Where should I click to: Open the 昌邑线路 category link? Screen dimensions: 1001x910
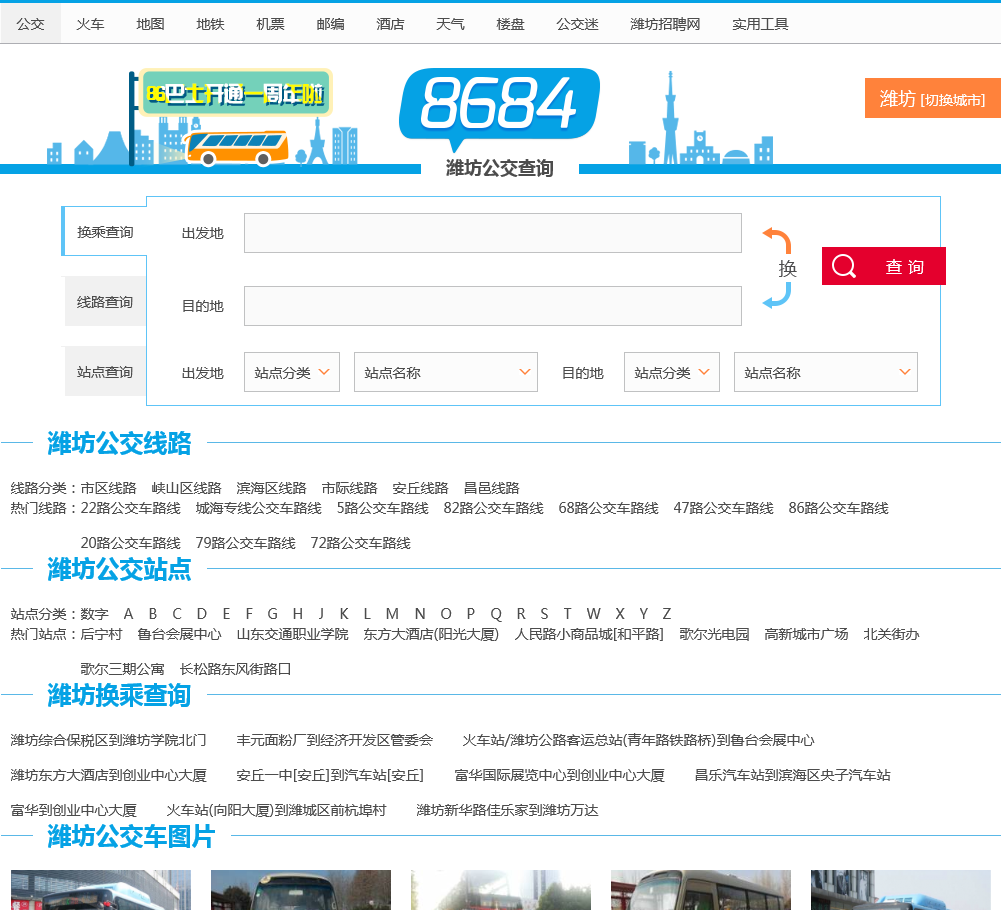[x=492, y=488]
